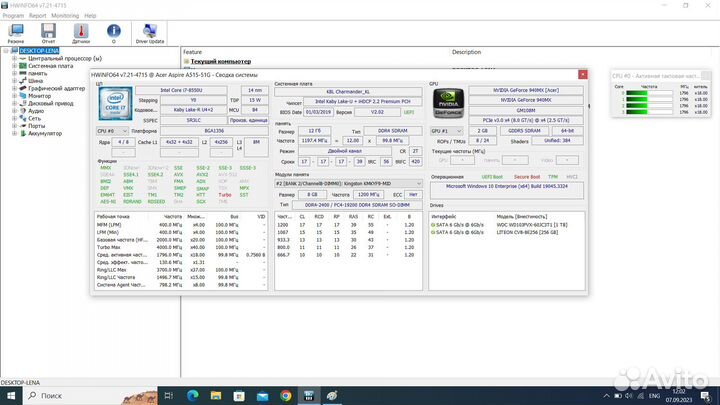The width and height of the screenshot is (720, 405).
Task: Click the KBL Charmander_KL motherboard button
Action: 348,92
